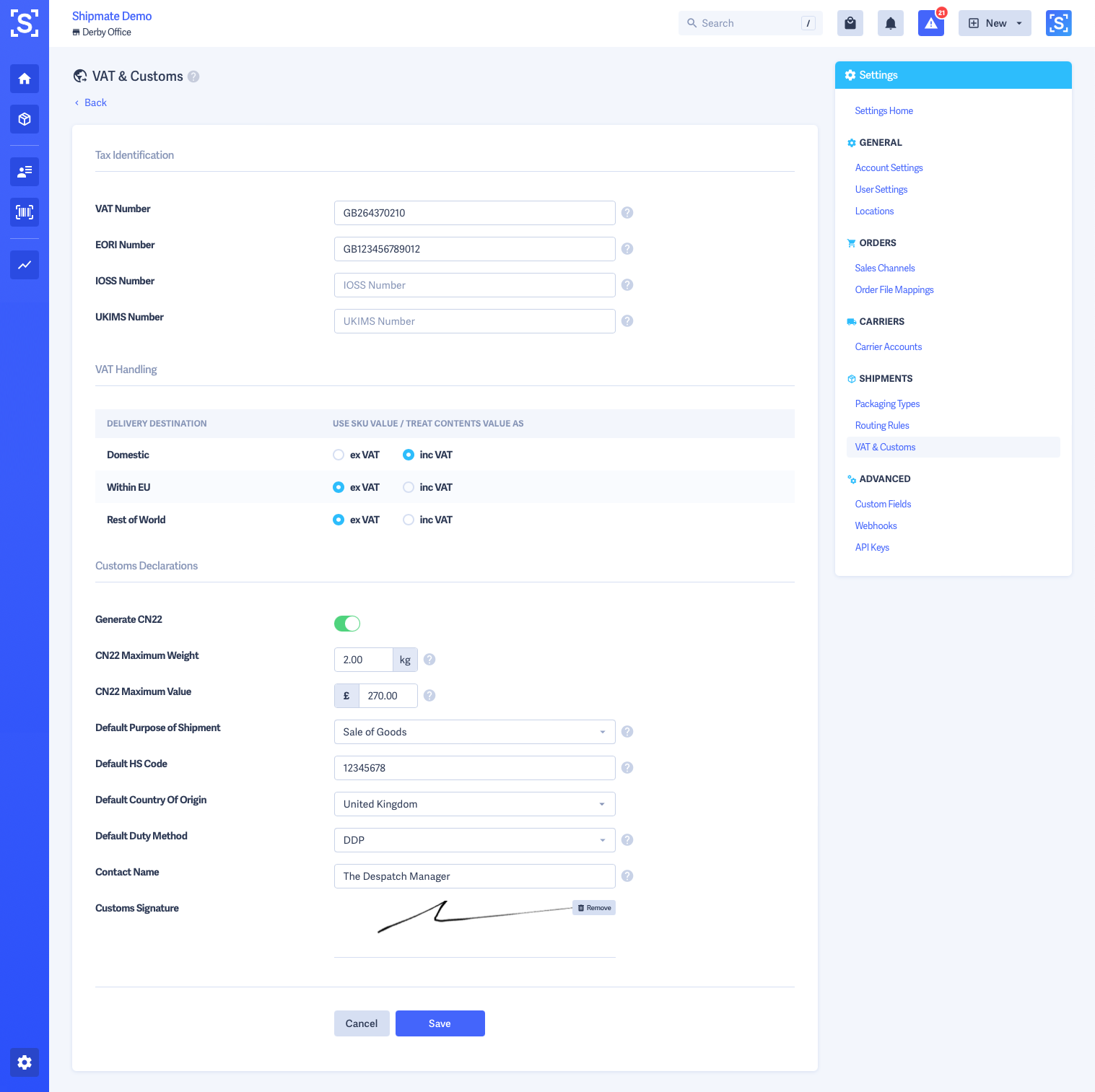This screenshot has height=1092, width=1095.
Task: Open the alerts warning icon with badge 21
Action: point(931,23)
